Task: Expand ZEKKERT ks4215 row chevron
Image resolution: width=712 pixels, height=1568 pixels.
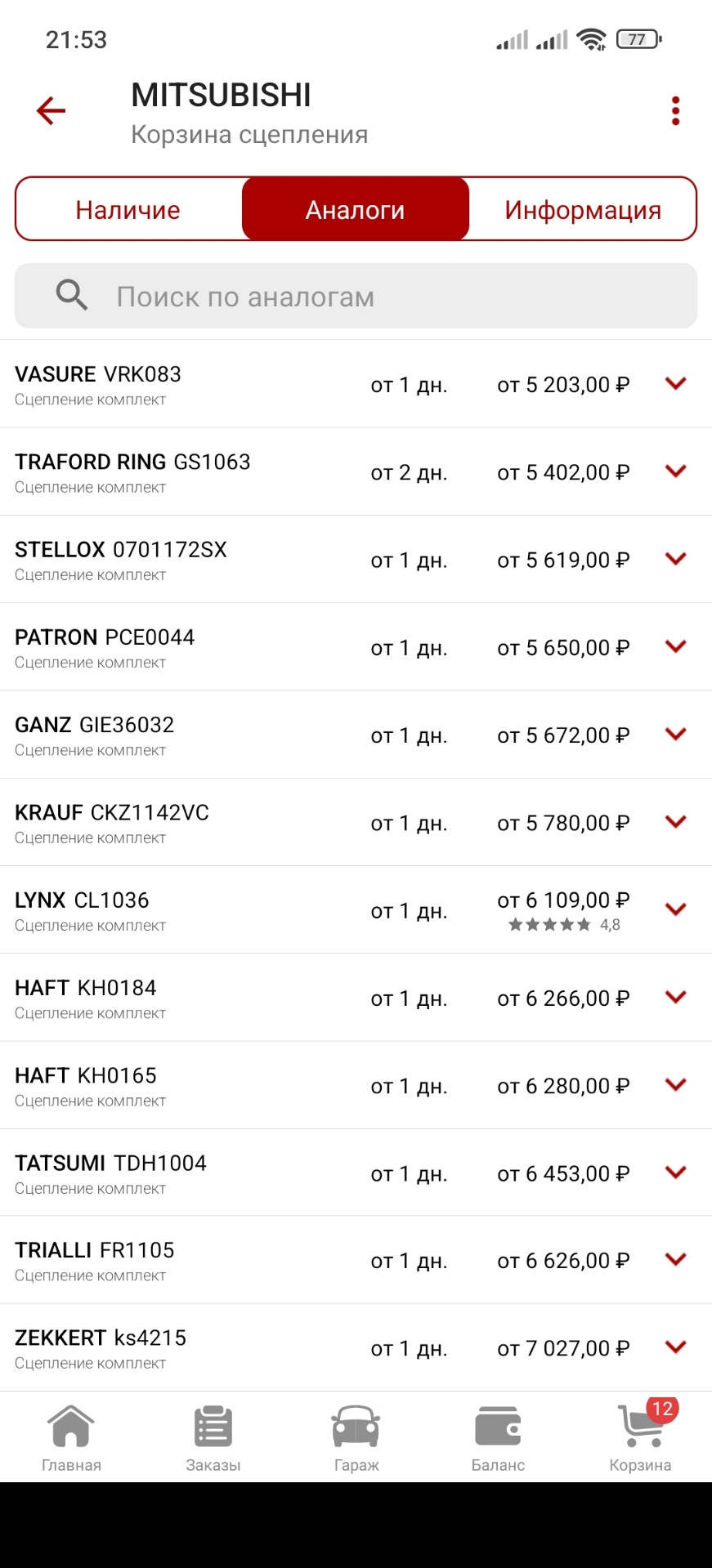Action: 675,1347
